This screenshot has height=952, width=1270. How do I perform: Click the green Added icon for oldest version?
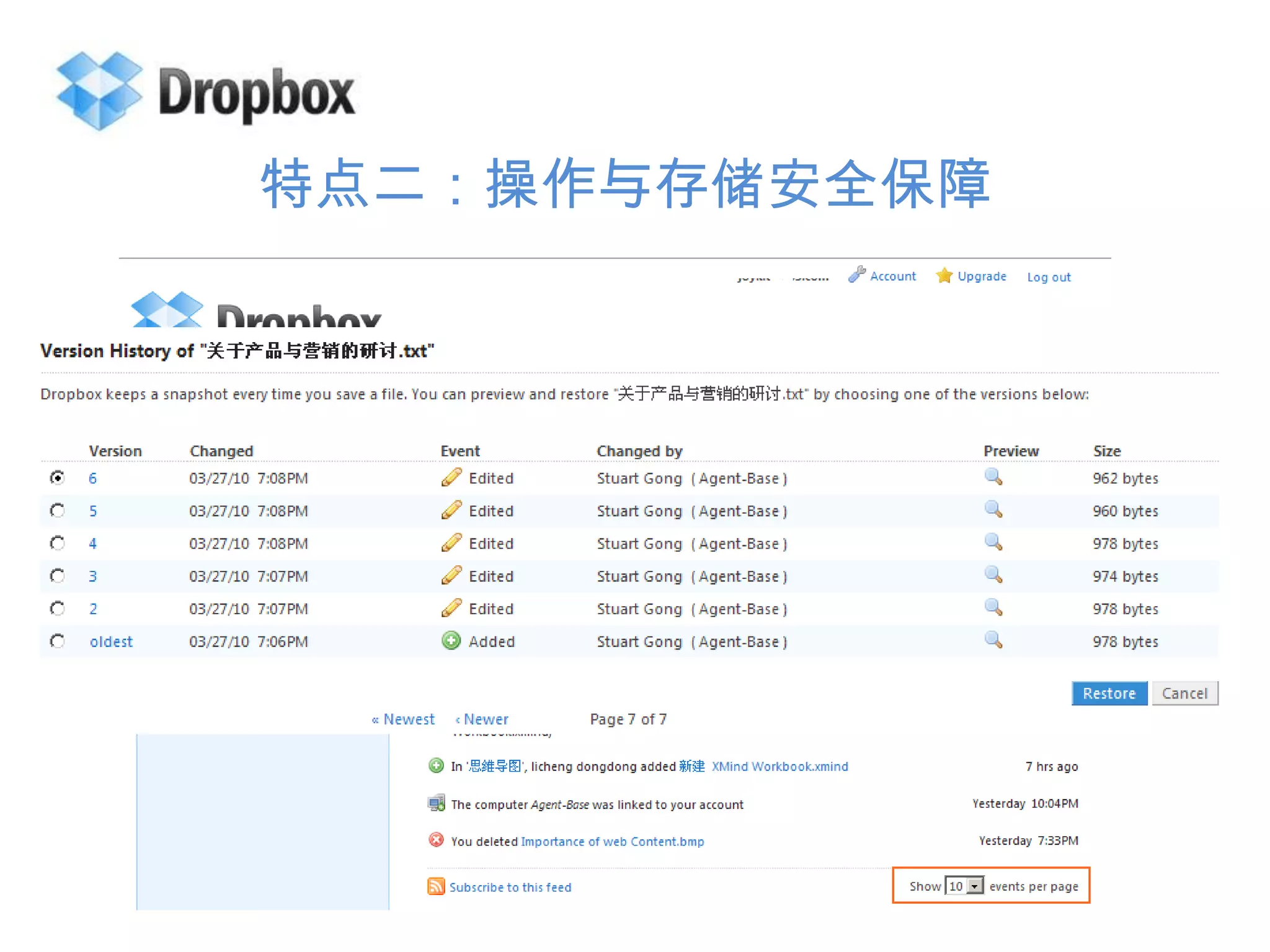[451, 640]
